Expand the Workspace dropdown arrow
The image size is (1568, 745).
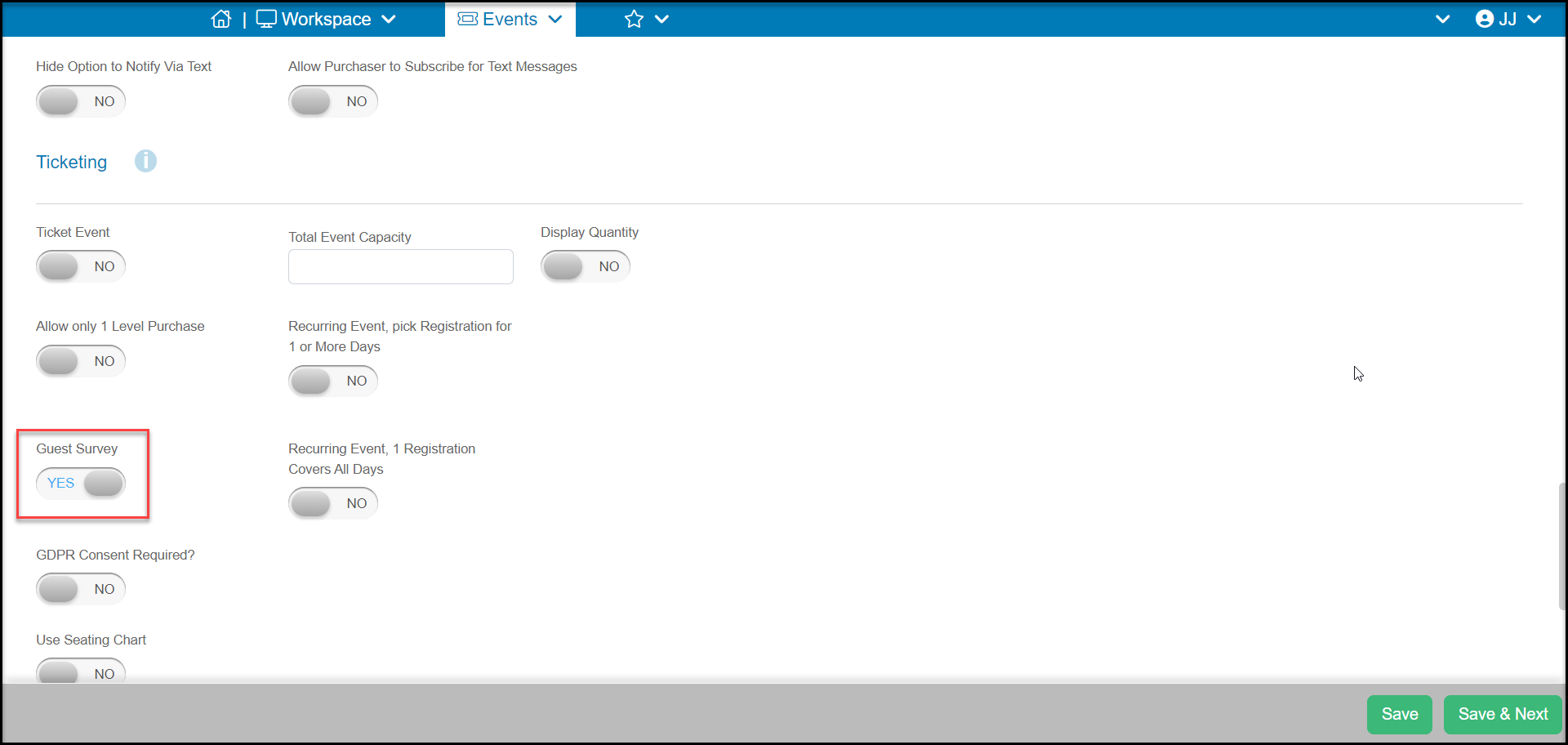coord(389,19)
